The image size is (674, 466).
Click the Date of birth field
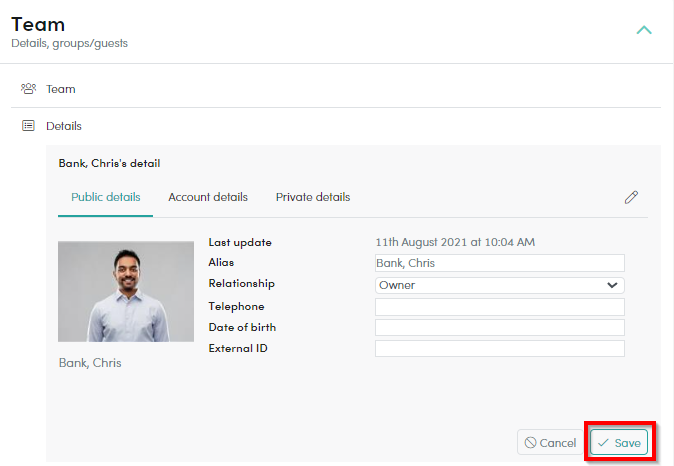[499, 328]
